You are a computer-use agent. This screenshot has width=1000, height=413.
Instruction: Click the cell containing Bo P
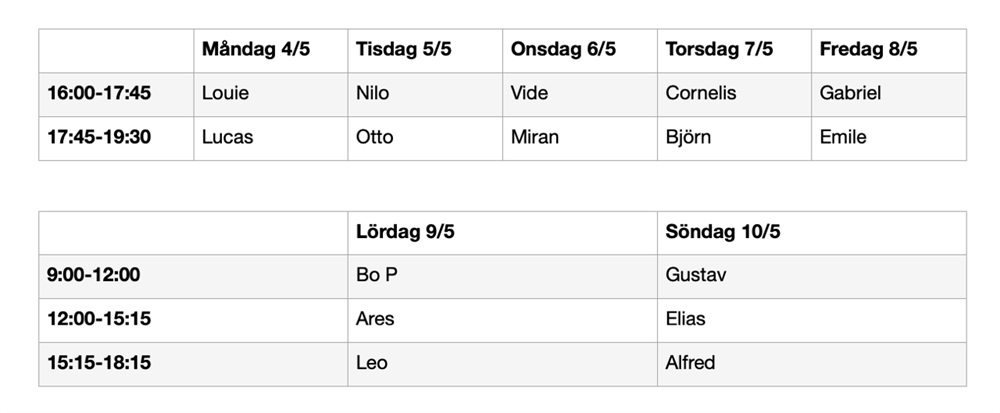coord(377,276)
